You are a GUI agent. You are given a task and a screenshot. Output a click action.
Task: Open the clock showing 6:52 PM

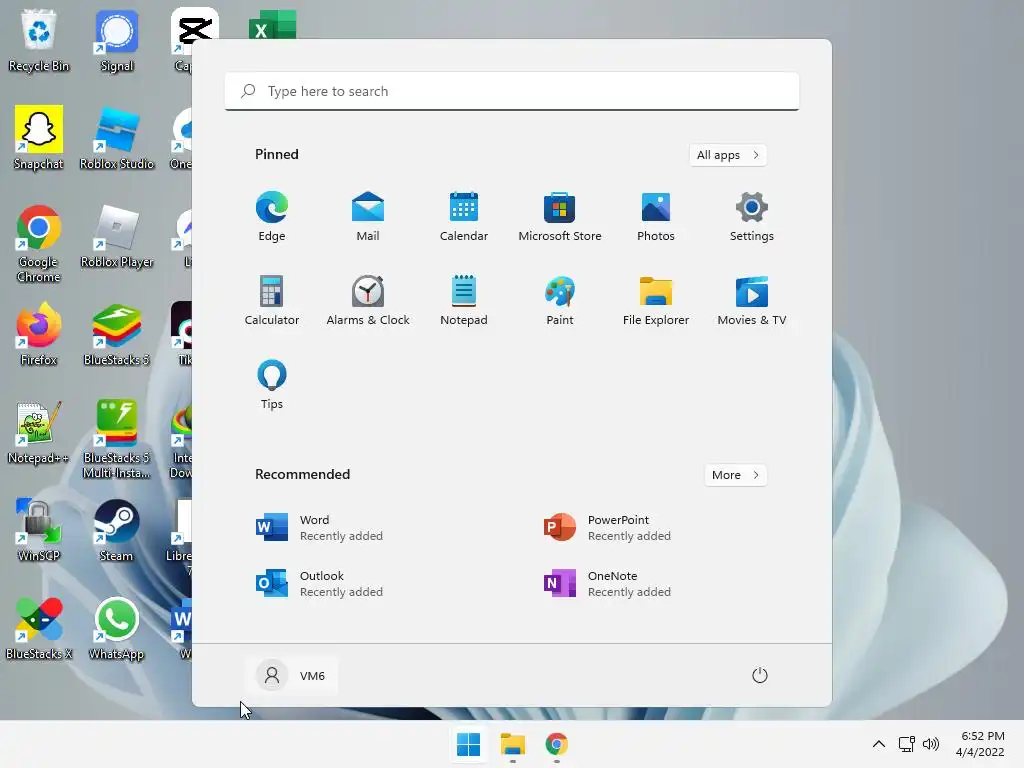[x=980, y=744]
